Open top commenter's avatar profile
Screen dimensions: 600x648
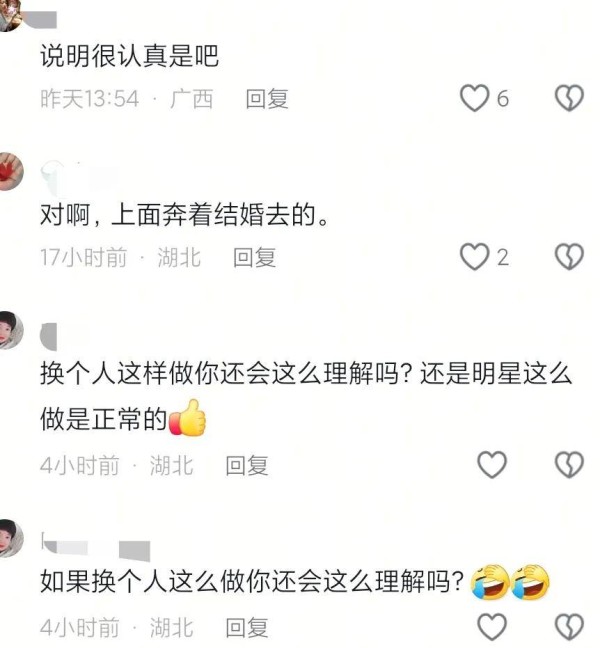coord(10,16)
